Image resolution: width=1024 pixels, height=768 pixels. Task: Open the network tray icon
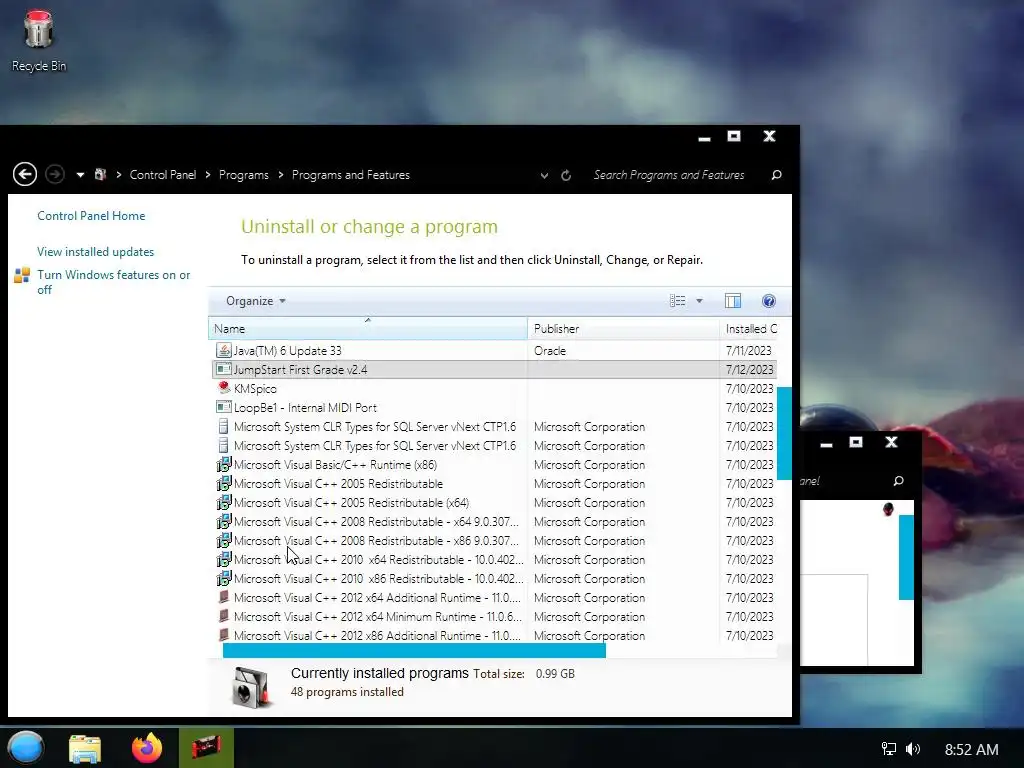[889, 749]
